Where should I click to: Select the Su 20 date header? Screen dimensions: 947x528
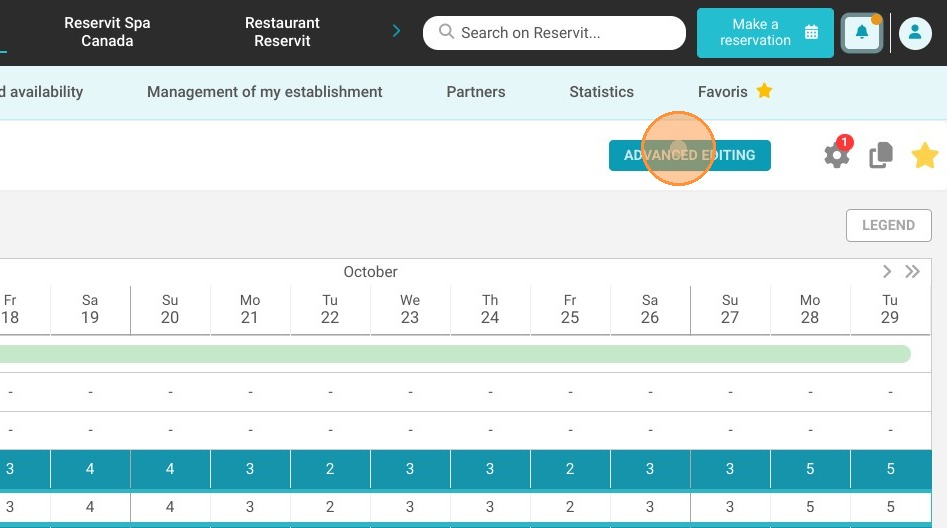point(170,309)
